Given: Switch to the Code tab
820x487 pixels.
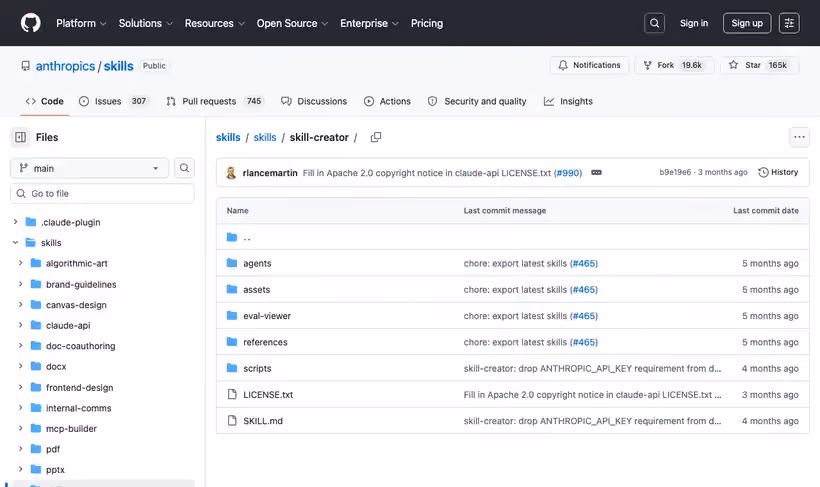Looking at the screenshot, I should click(44, 101).
